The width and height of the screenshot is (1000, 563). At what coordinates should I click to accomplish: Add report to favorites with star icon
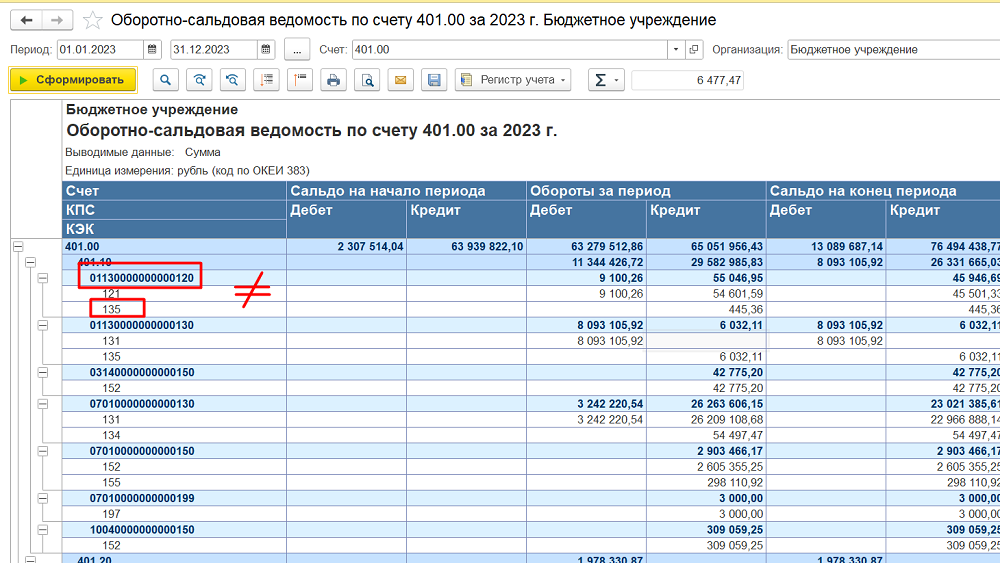coord(92,20)
